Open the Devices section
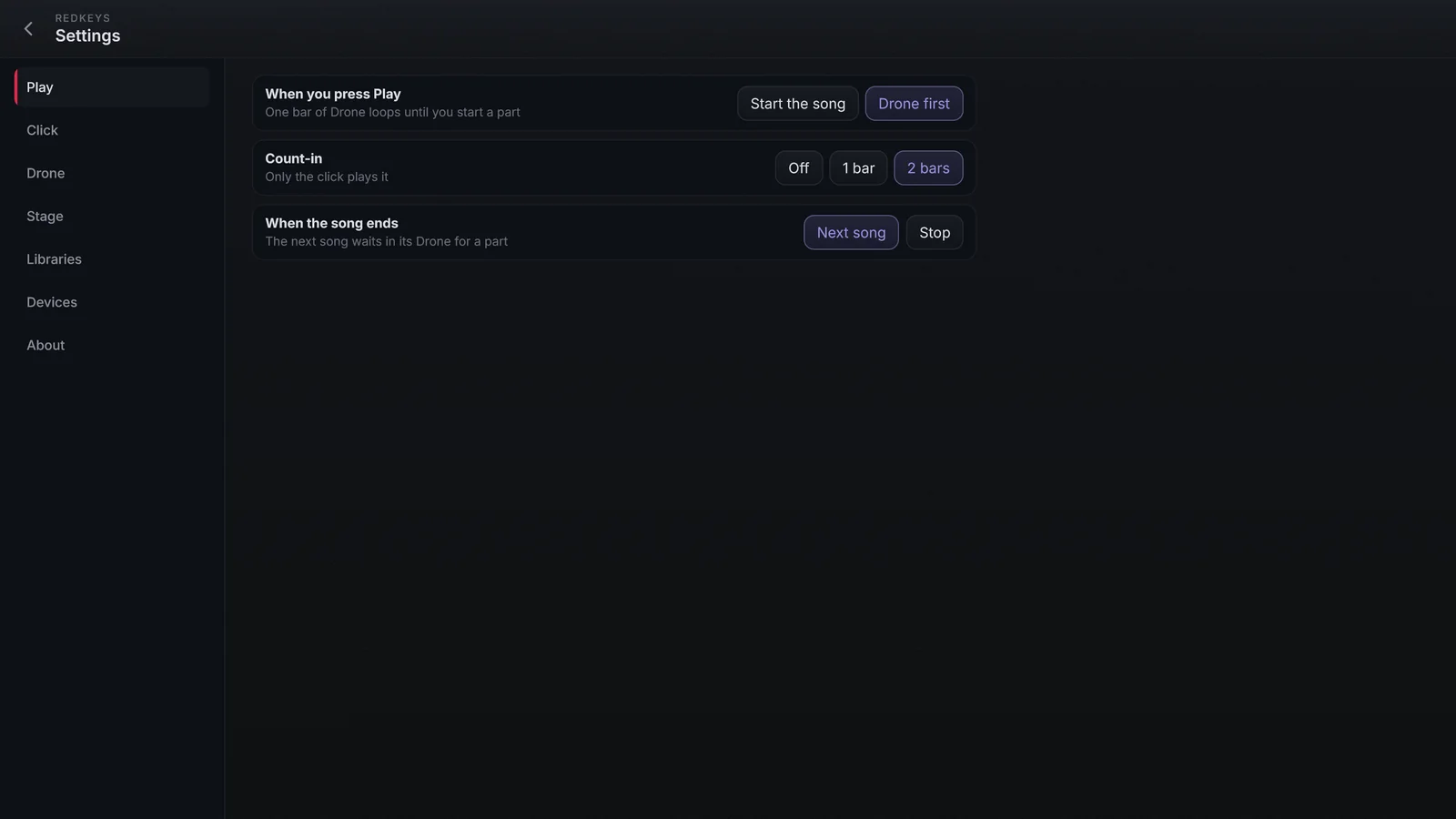The image size is (1456, 819). pyautogui.click(x=112, y=302)
